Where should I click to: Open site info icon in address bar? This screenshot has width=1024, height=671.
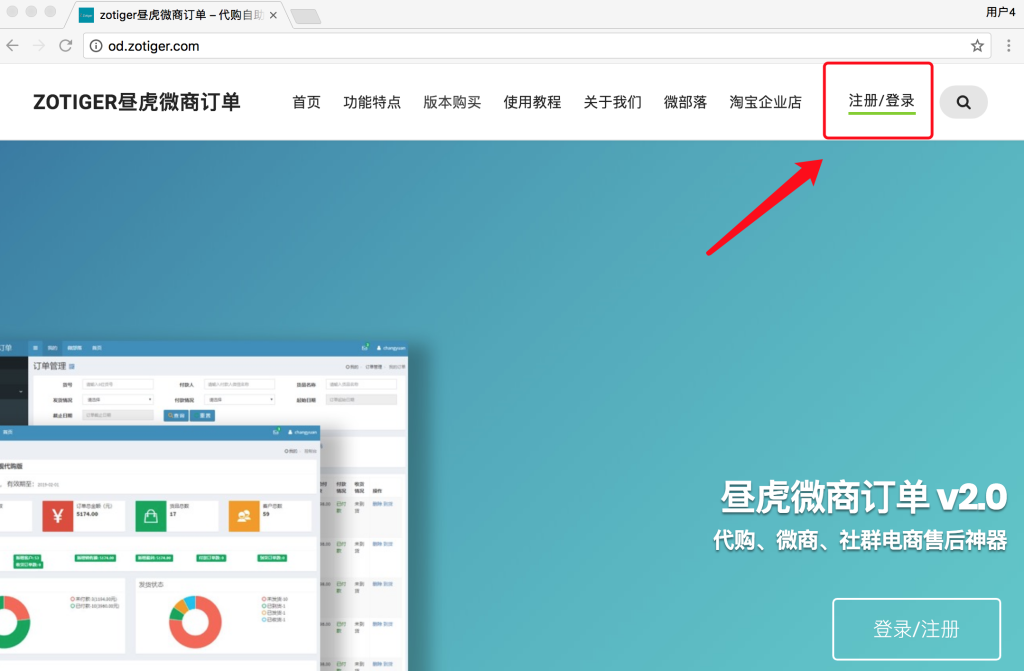[x=96, y=46]
